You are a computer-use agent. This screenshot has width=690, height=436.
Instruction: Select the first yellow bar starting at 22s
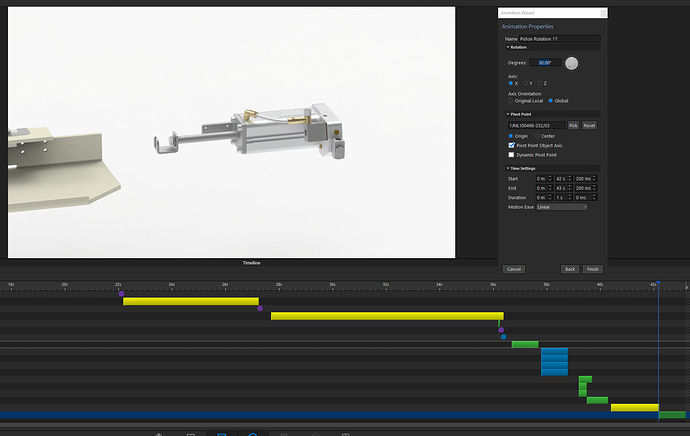click(x=191, y=301)
